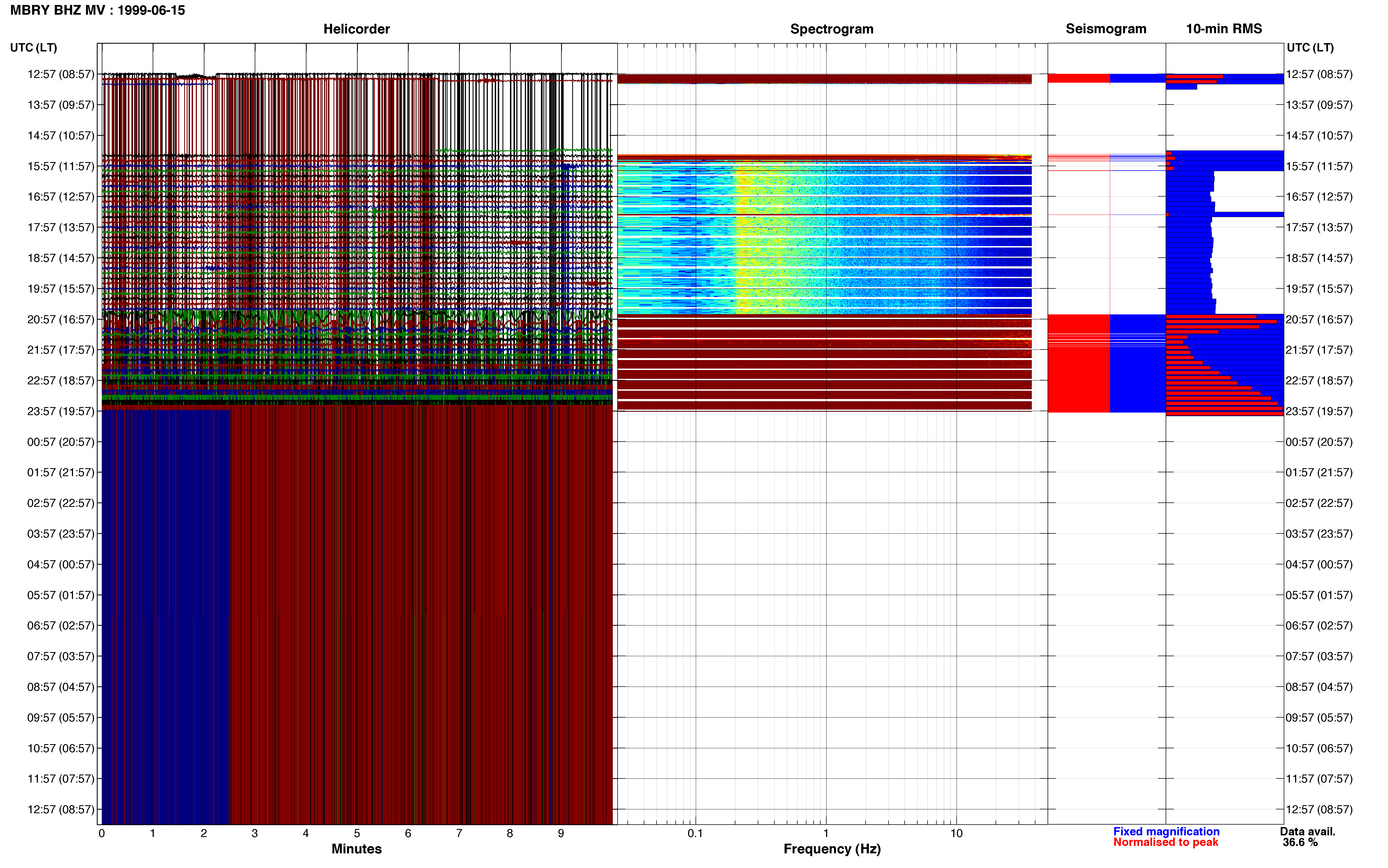
Task: Click the plot title 'MBRY BHZ MV : 1999-06-15'
Action: click(98, 10)
